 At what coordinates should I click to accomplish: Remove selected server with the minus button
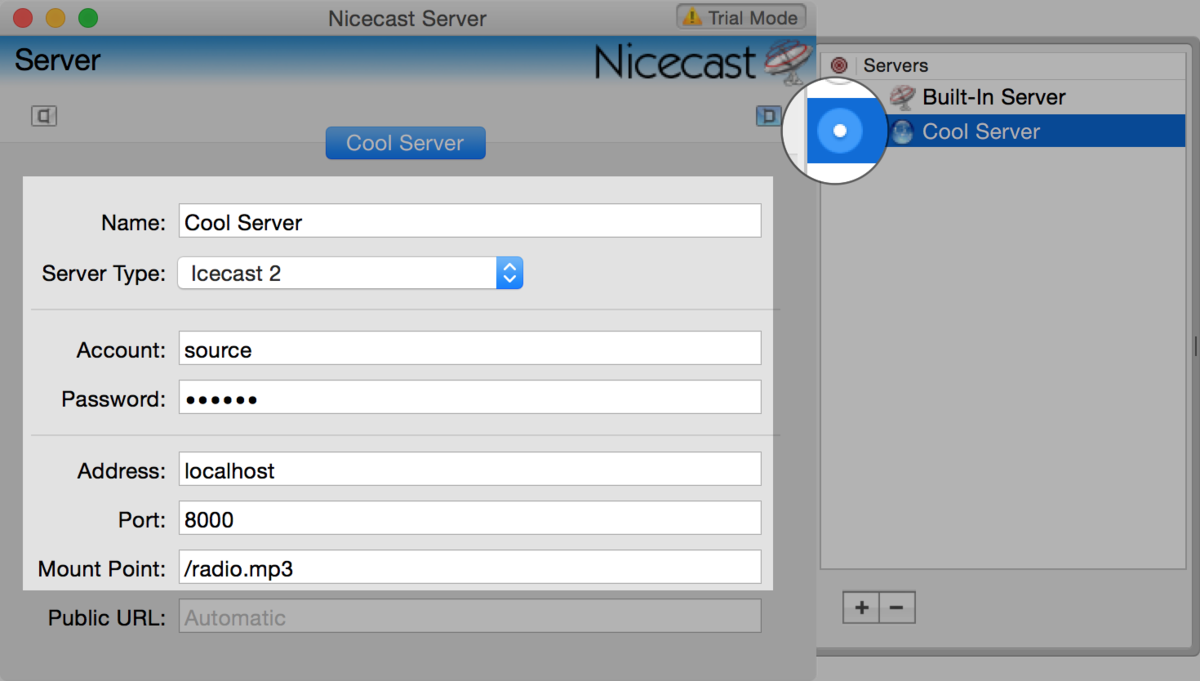point(897,607)
